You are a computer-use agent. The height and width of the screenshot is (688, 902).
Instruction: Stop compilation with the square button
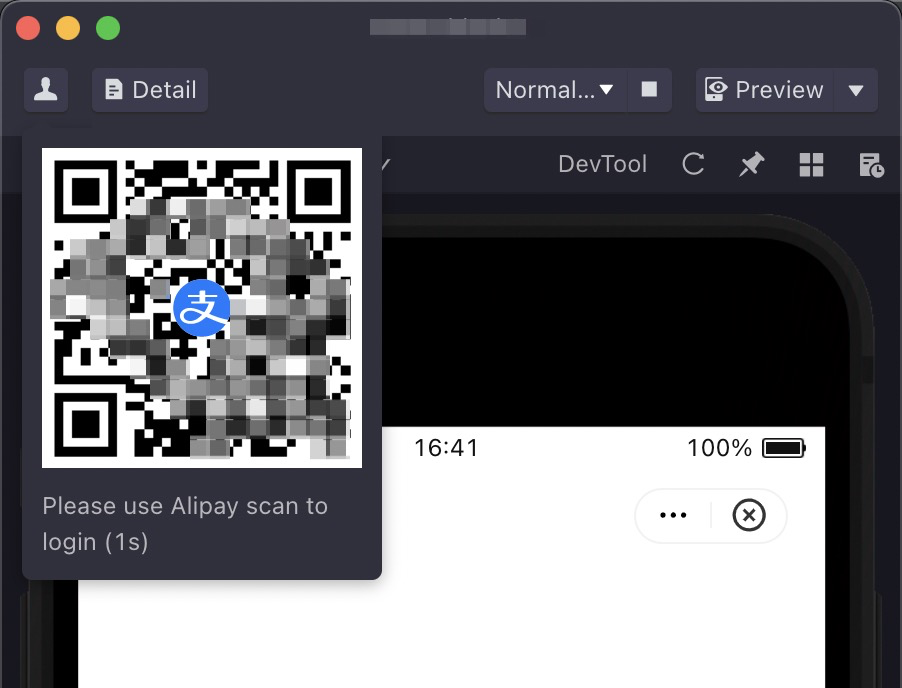[649, 90]
